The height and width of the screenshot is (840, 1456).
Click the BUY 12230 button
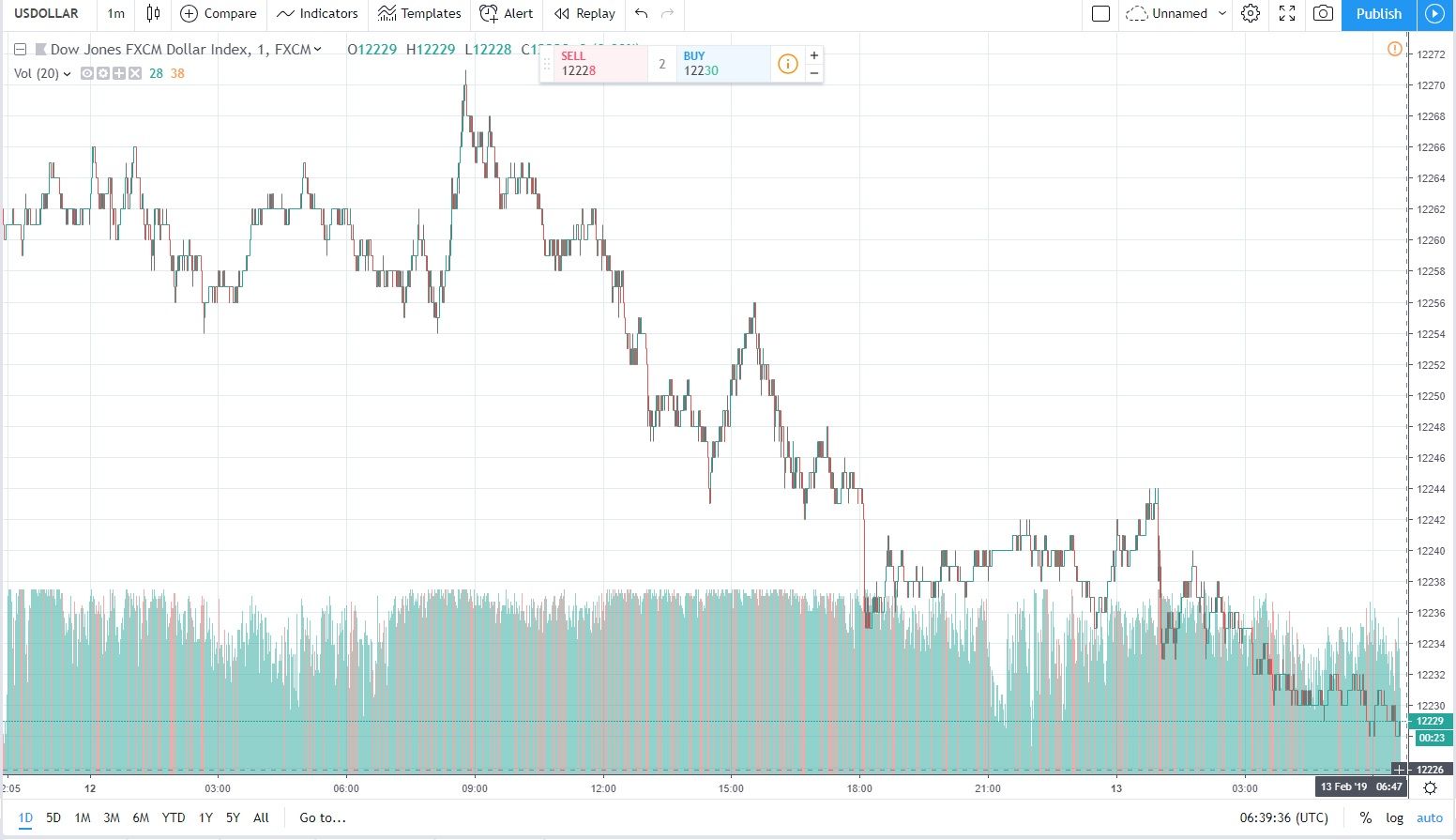[722, 63]
